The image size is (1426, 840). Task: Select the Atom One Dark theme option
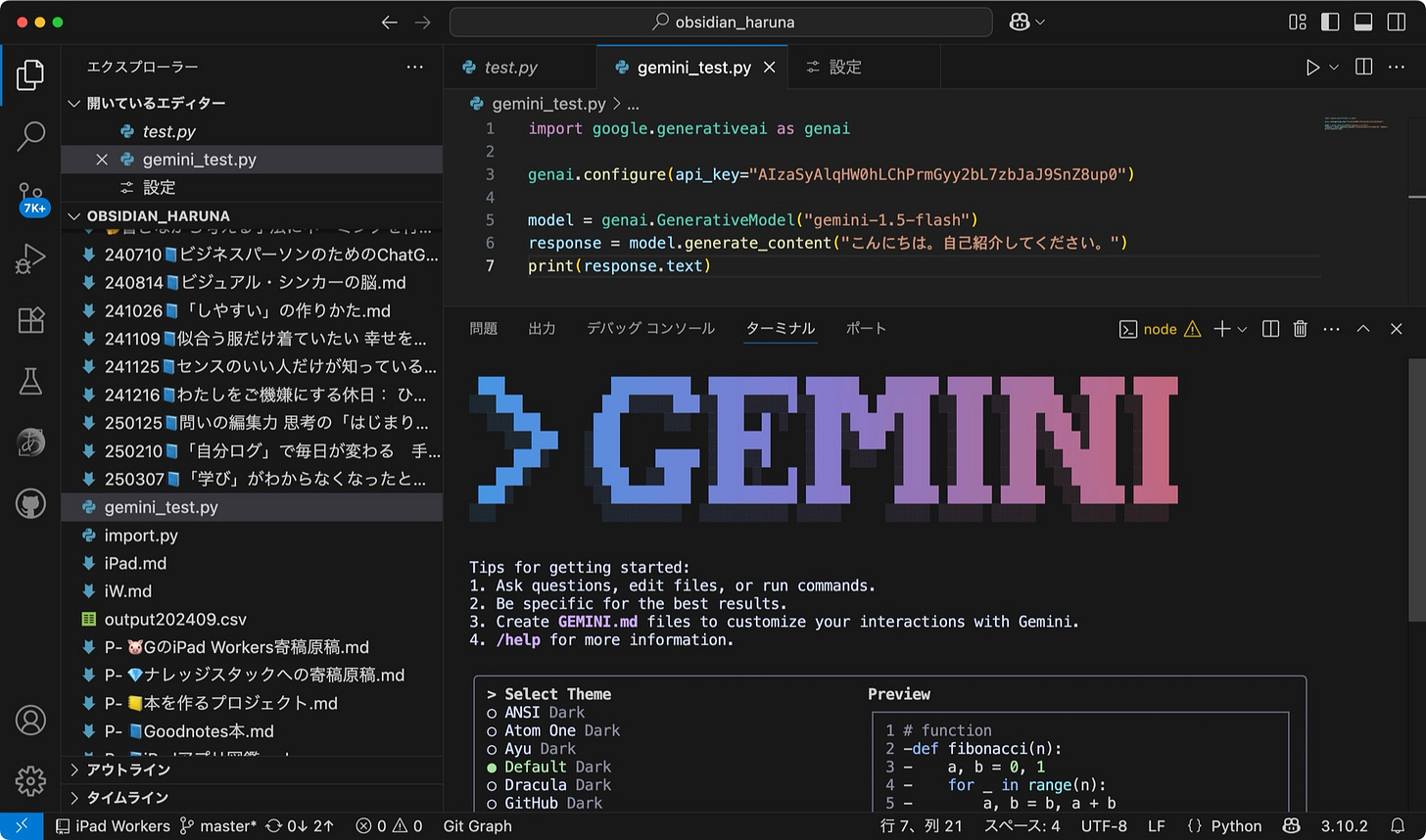(x=553, y=730)
